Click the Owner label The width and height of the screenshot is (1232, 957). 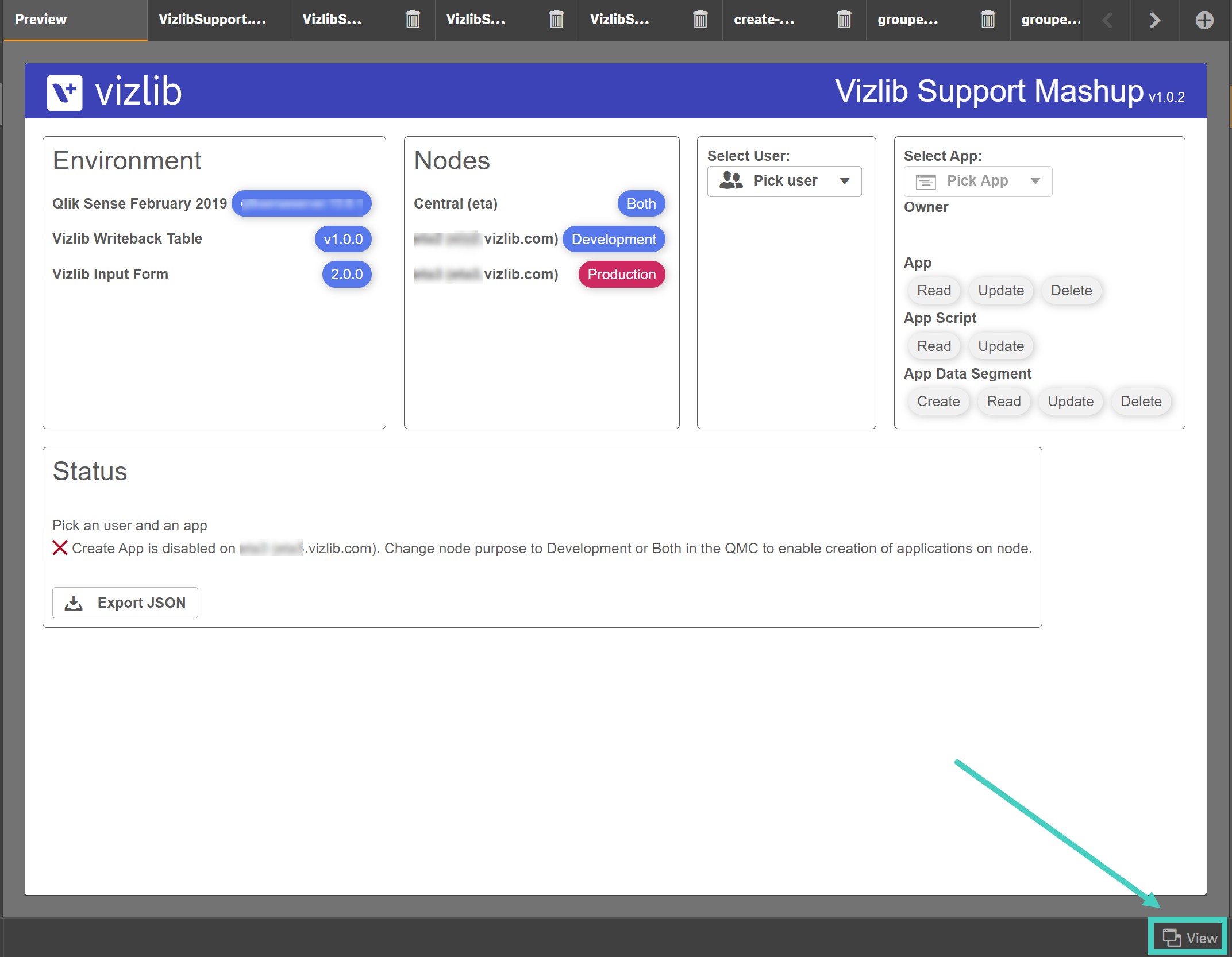(x=926, y=207)
